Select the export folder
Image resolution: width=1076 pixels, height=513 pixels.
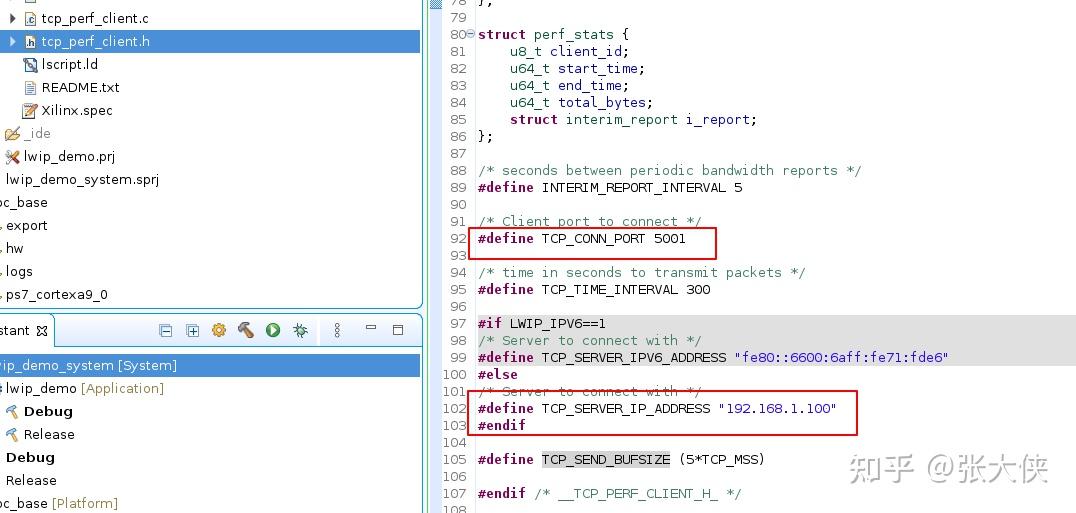click(27, 226)
